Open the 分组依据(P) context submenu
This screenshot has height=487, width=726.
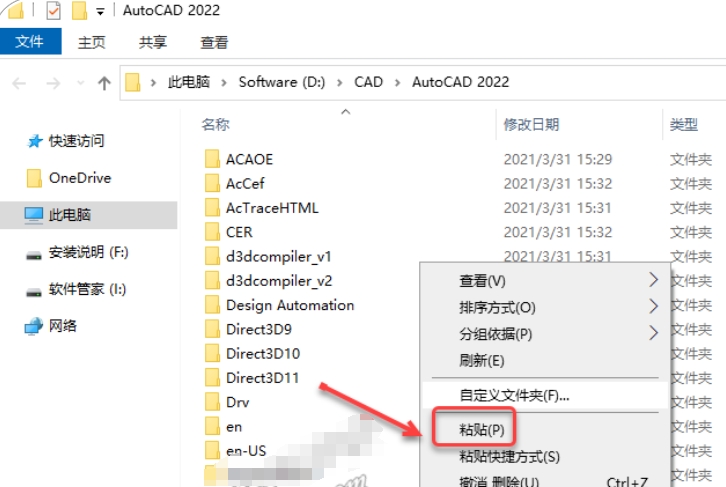545,333
